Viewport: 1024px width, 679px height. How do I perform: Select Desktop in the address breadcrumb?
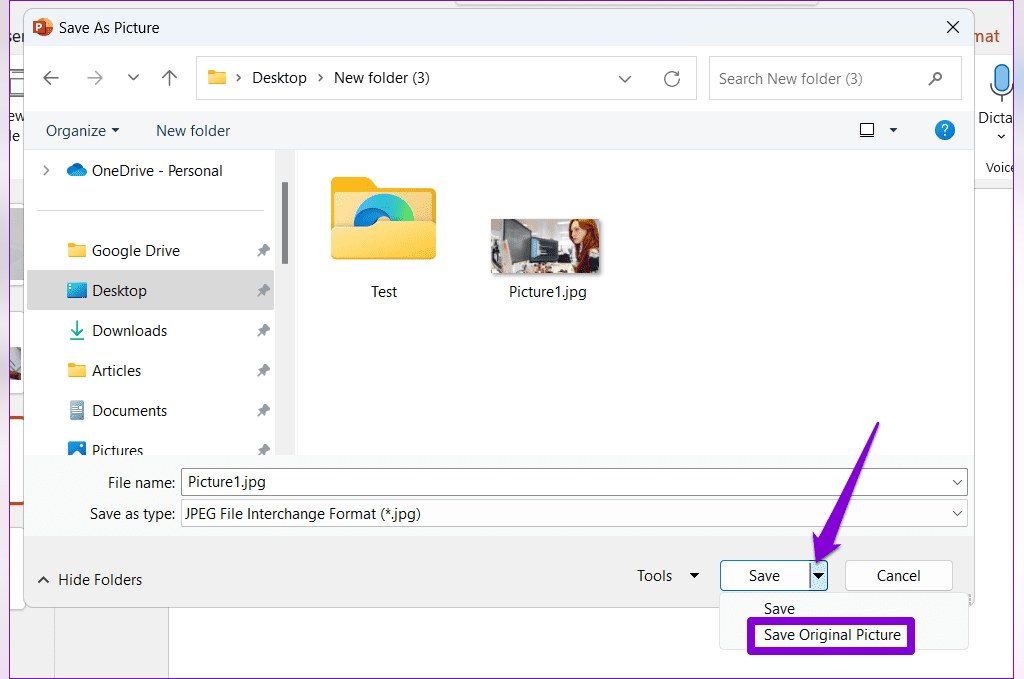click(x=280, y=78)
